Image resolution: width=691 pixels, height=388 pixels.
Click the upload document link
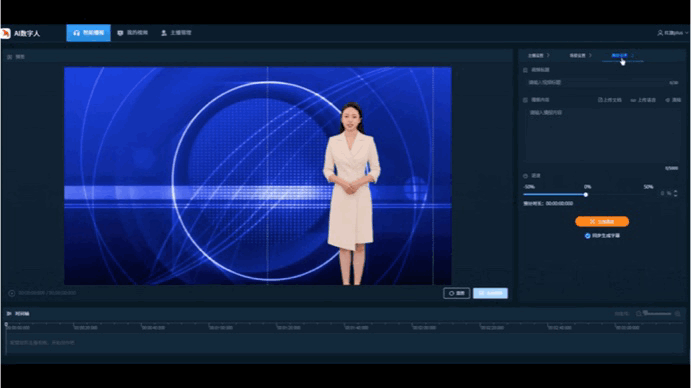609,100
